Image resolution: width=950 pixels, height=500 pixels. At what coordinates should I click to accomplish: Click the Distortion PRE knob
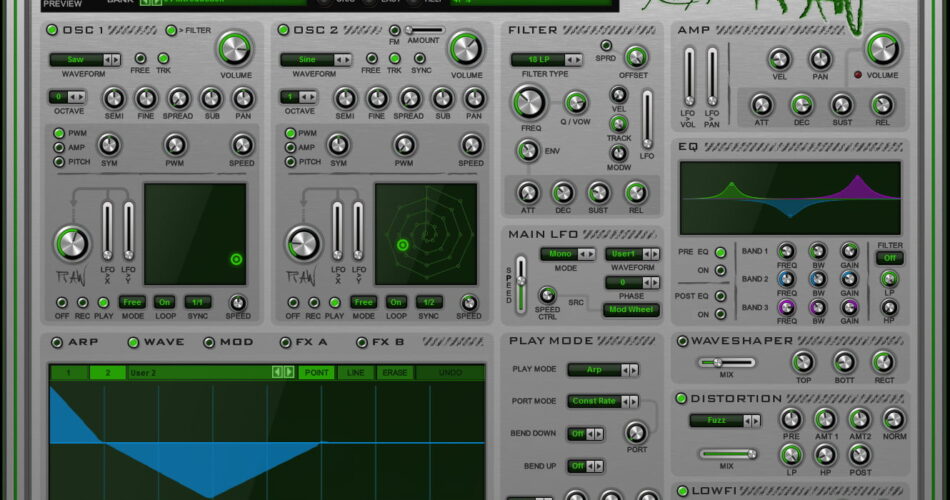(791, 419)
